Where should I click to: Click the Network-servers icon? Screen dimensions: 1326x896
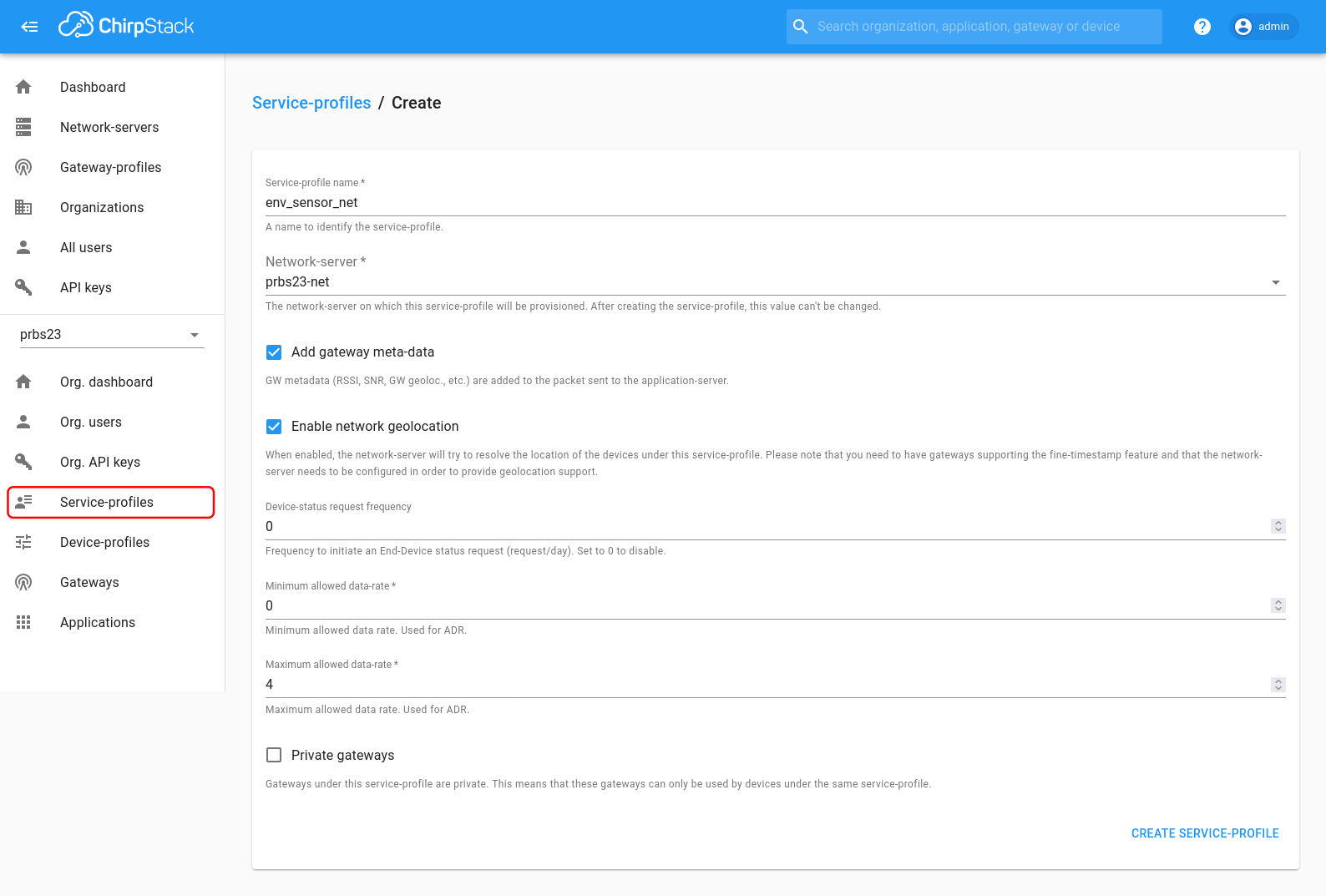pos(23,127)
